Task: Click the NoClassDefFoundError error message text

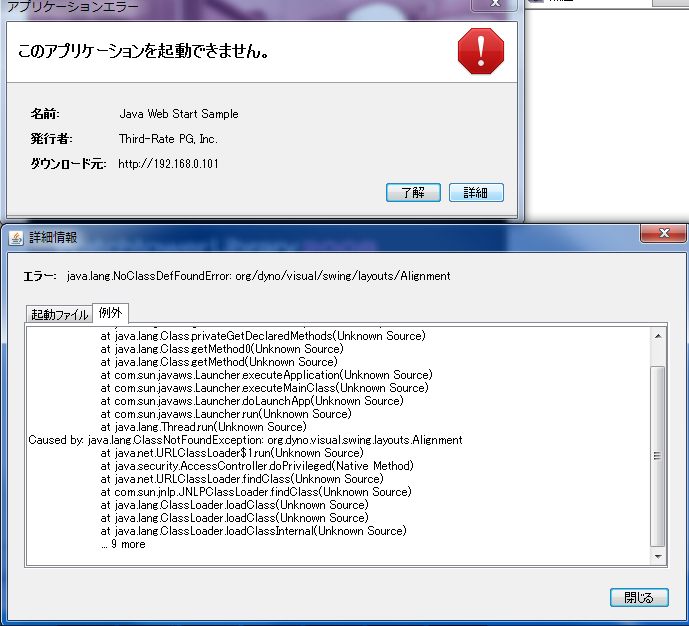Action: pyautogui.click(x=258, y=276)
